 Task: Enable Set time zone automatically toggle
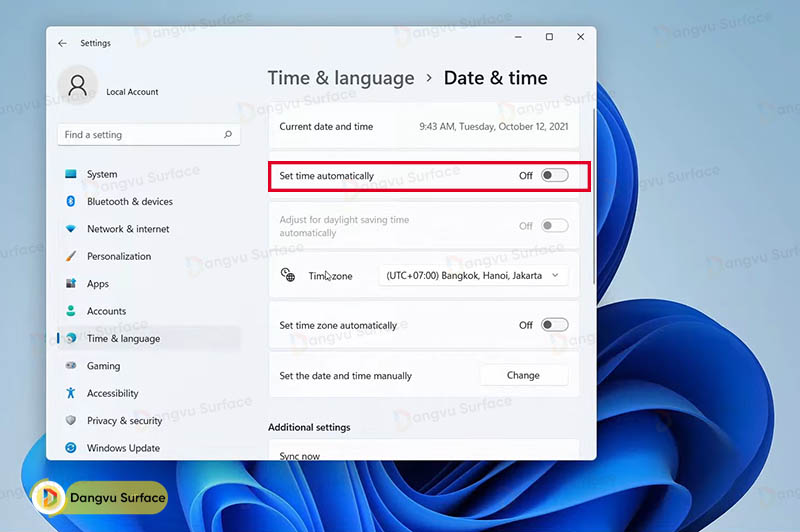click(x=555, y=325)
